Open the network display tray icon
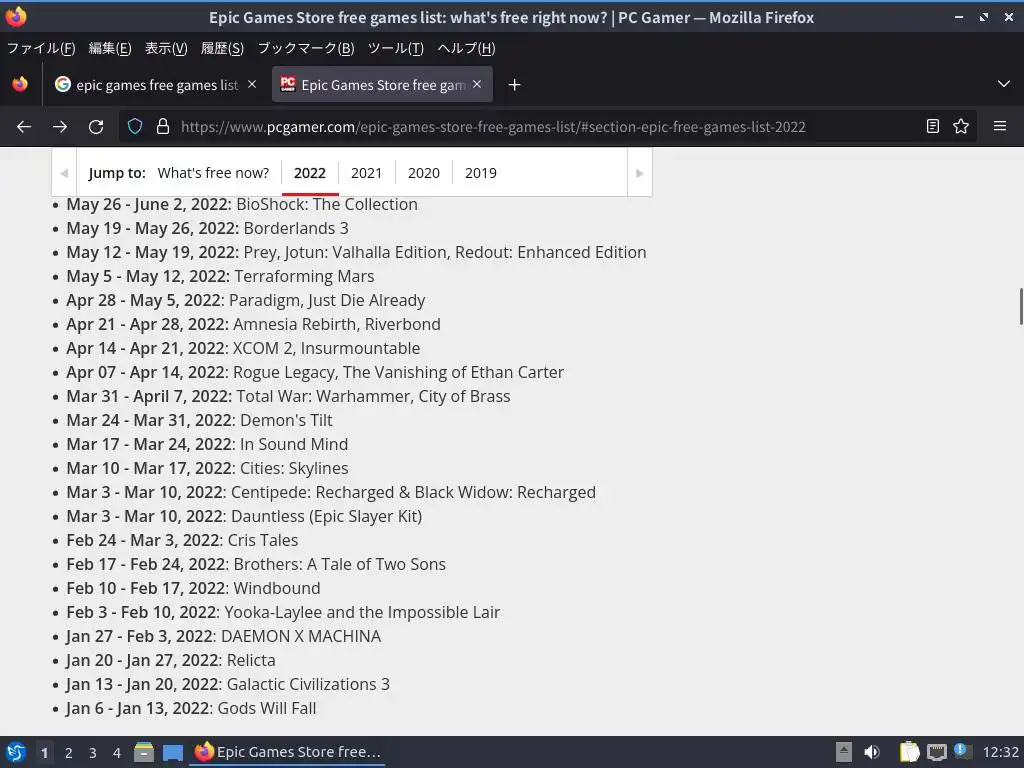Screen dimensions: 1024x768 click(936, 753)
